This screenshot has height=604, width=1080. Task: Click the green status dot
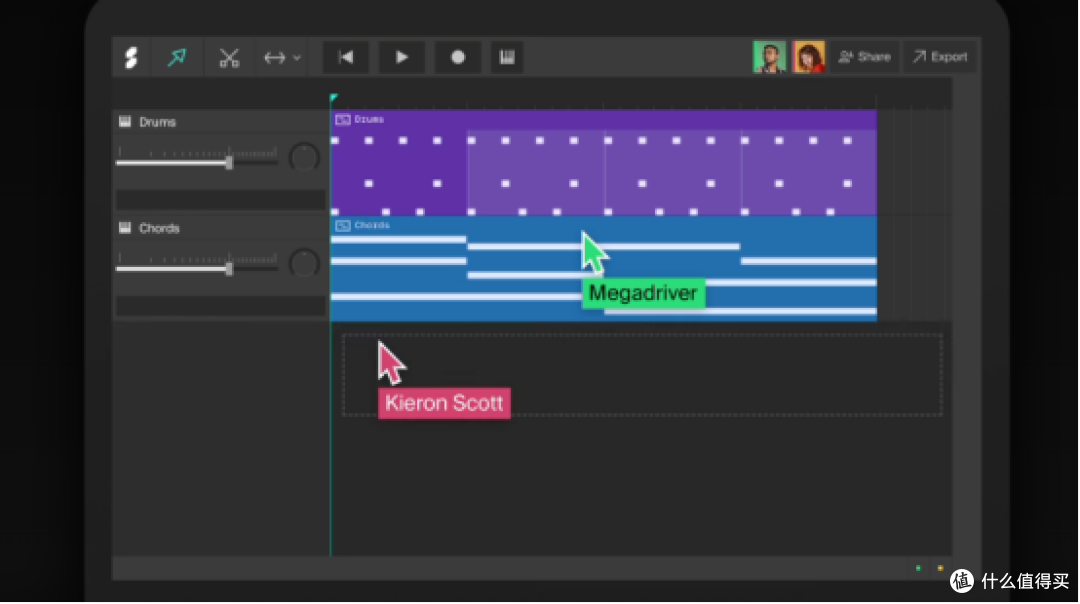pyautogui.click(x=918, y=568)
